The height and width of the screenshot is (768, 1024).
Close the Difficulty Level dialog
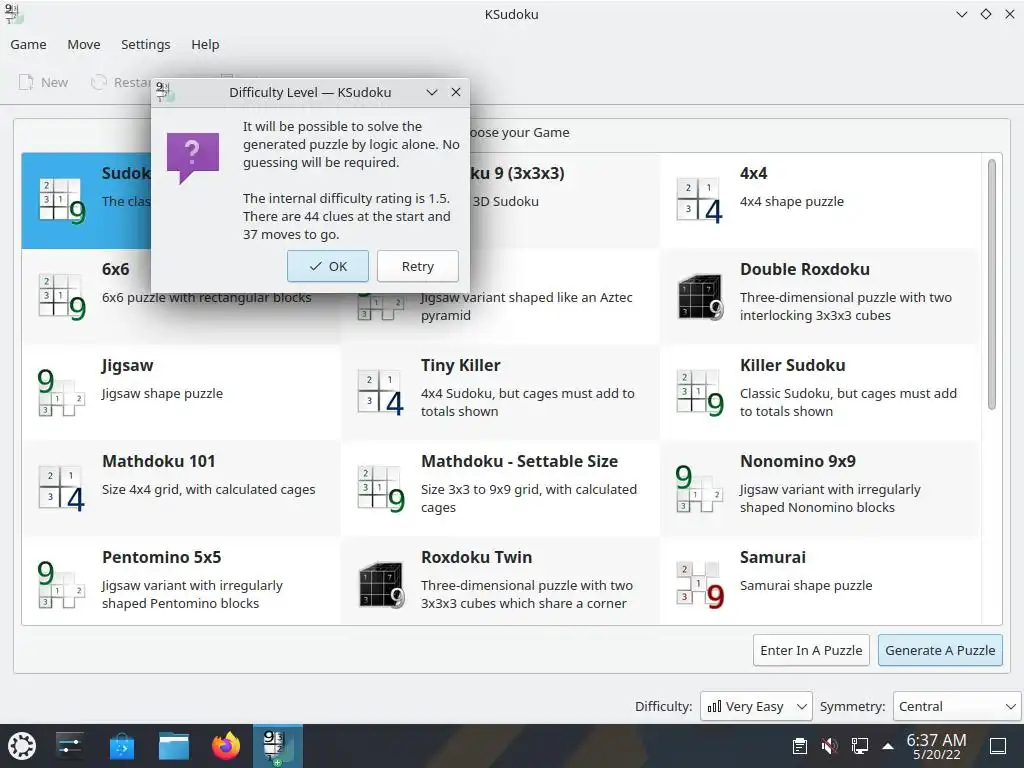tap(456, 93)
